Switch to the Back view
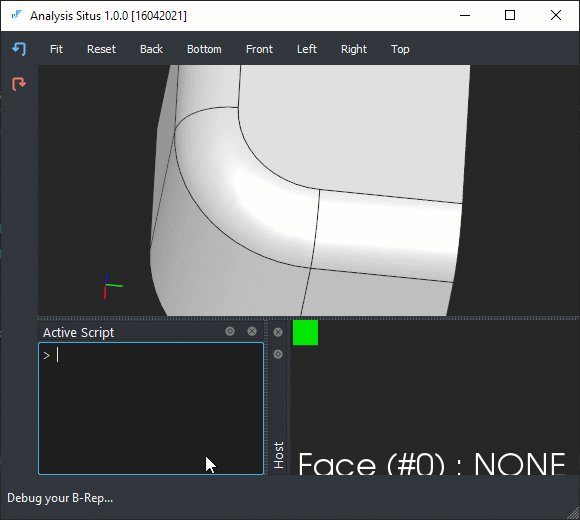Screen dimensions: 580x520 [x=151, y=49]
